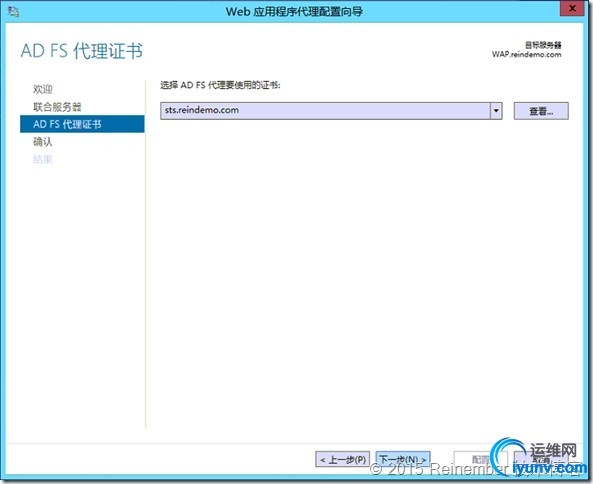This screenshot has height=484, width=593.
Task: Go to the 欢迎 step
Action: 43,89
